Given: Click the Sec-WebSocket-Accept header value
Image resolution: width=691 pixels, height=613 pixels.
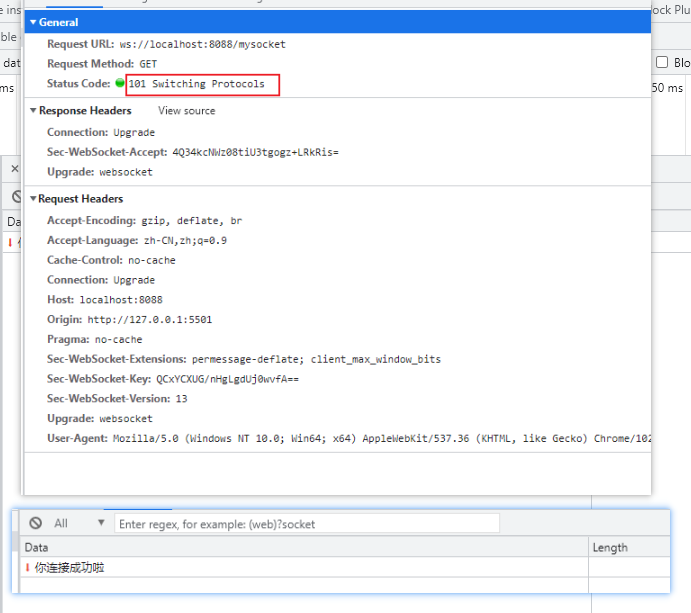Looking at the screenshot, I should [x=255, y=152].
